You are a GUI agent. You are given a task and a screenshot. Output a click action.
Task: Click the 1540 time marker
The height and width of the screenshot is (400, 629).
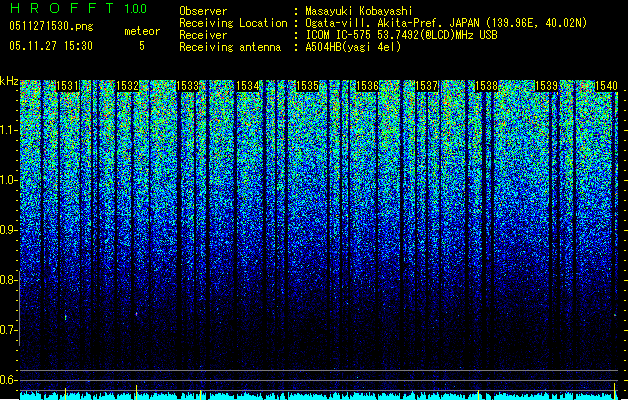(606, 86)
